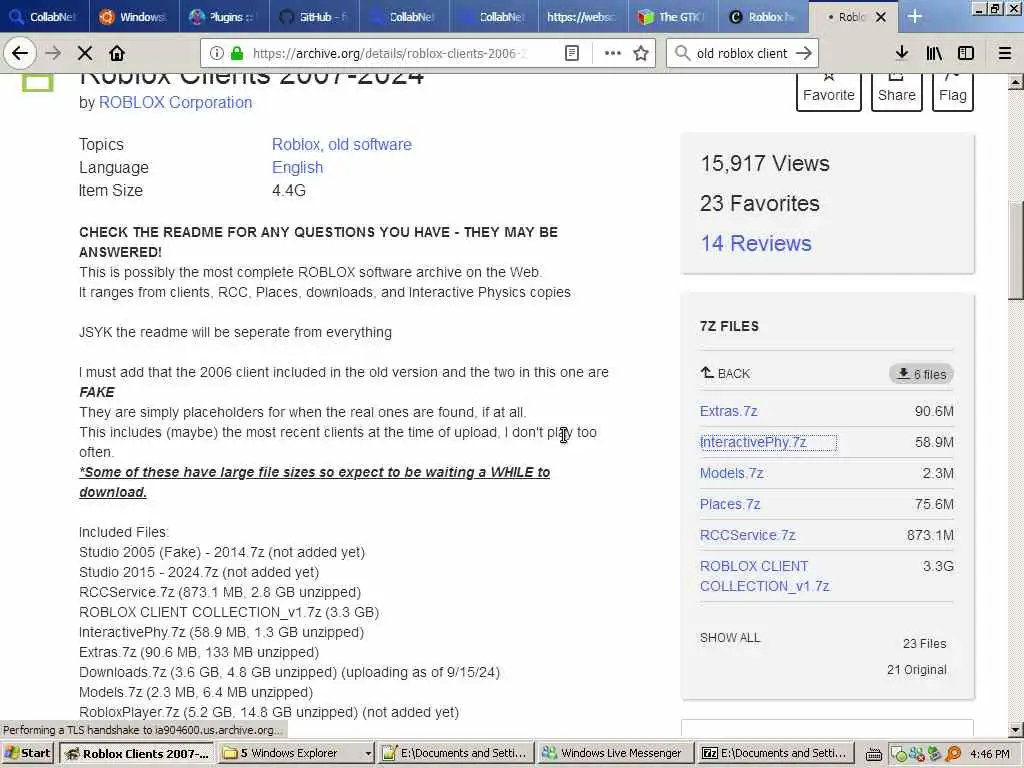
Task: Download ROBLOX CLIENT COLLECTION_v1.7z file
Action: [765, 576]
